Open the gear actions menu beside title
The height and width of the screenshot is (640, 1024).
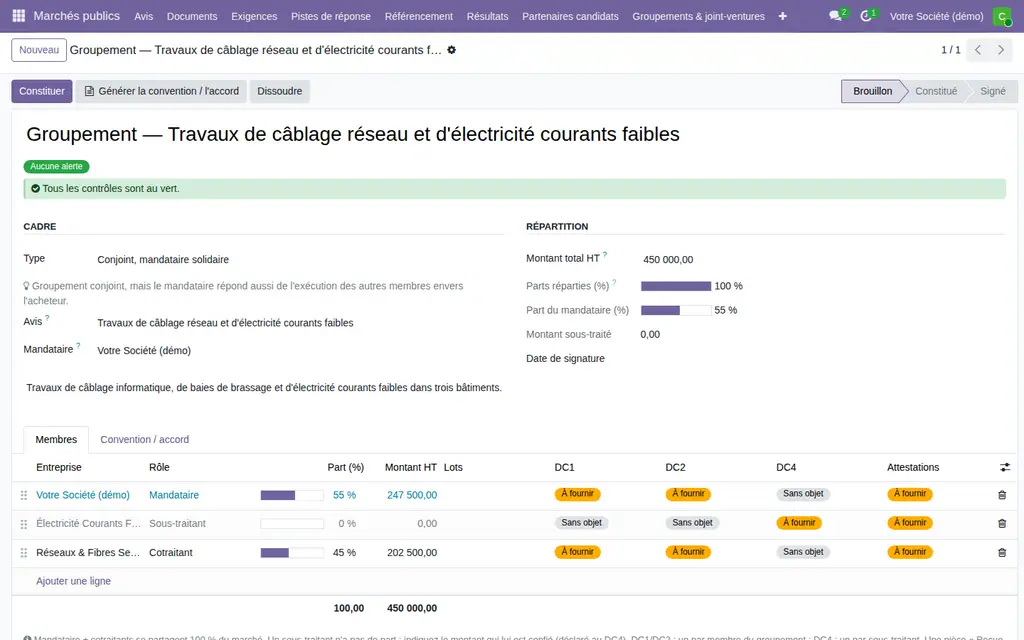[x=451, y=50]
